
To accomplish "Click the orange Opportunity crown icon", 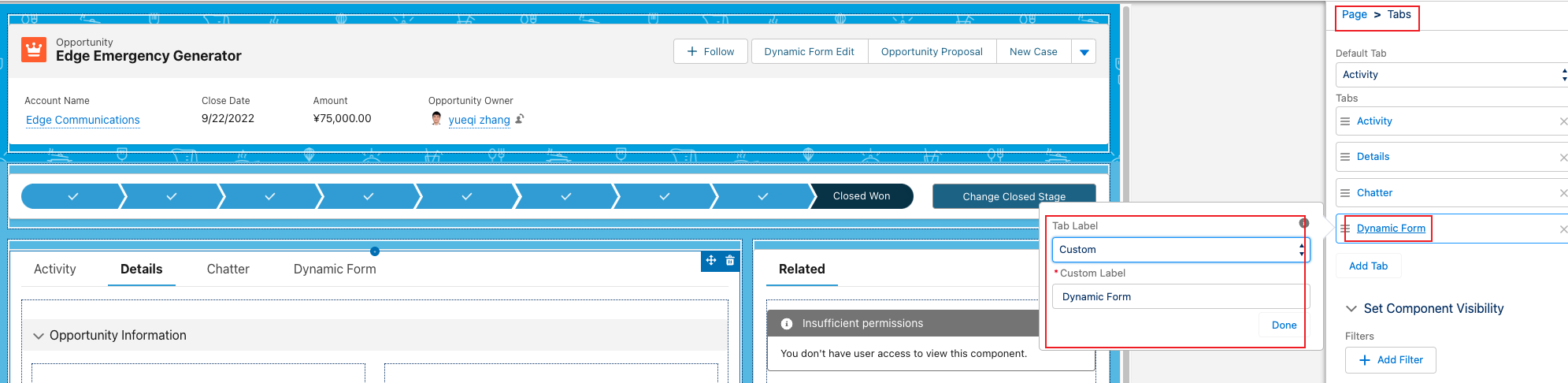I will [x=34, y=50].
